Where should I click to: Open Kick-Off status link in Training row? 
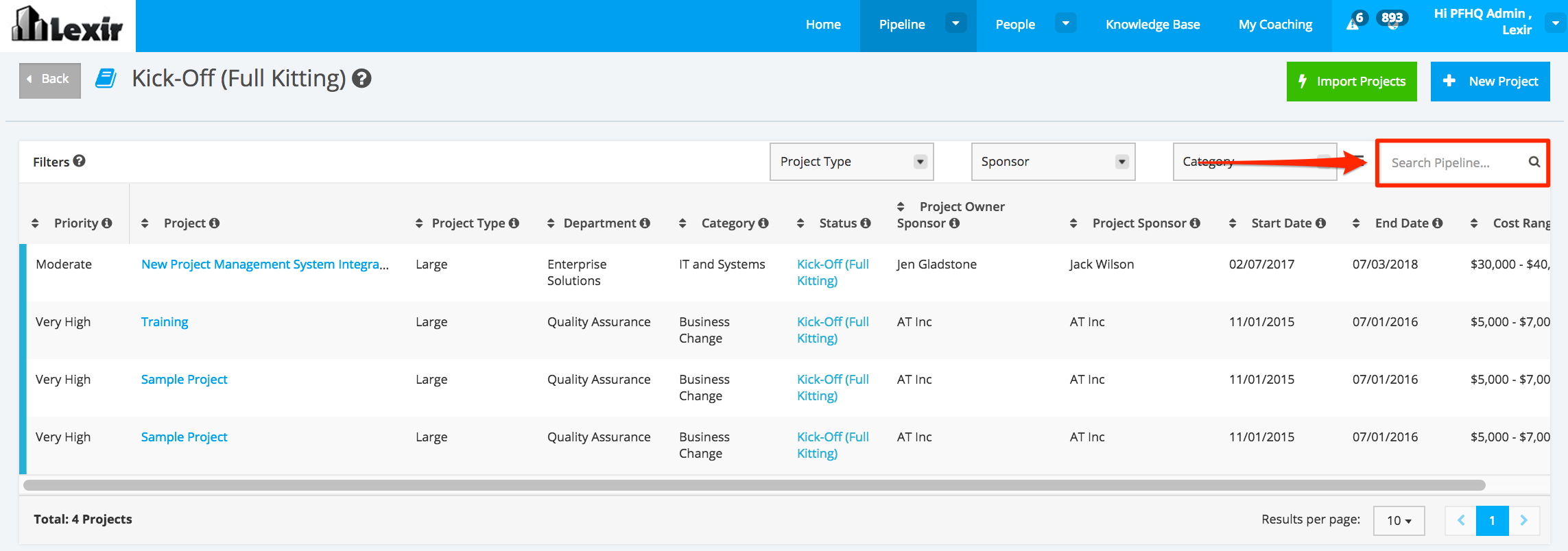coord(833,330)
